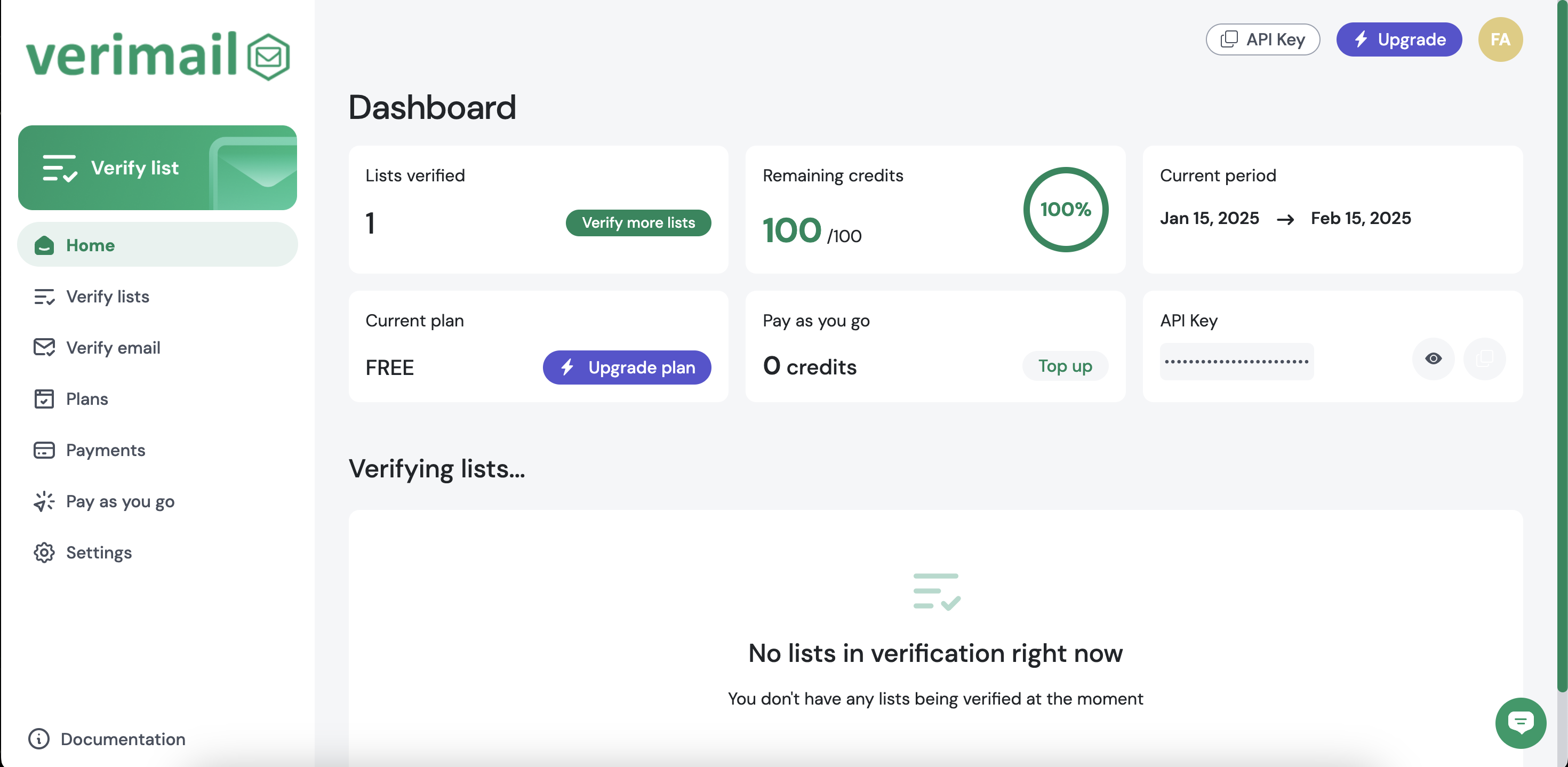This screenshot has height=767, width=1568.
Task: Click the large Verify list button
Action: (158, 167)
